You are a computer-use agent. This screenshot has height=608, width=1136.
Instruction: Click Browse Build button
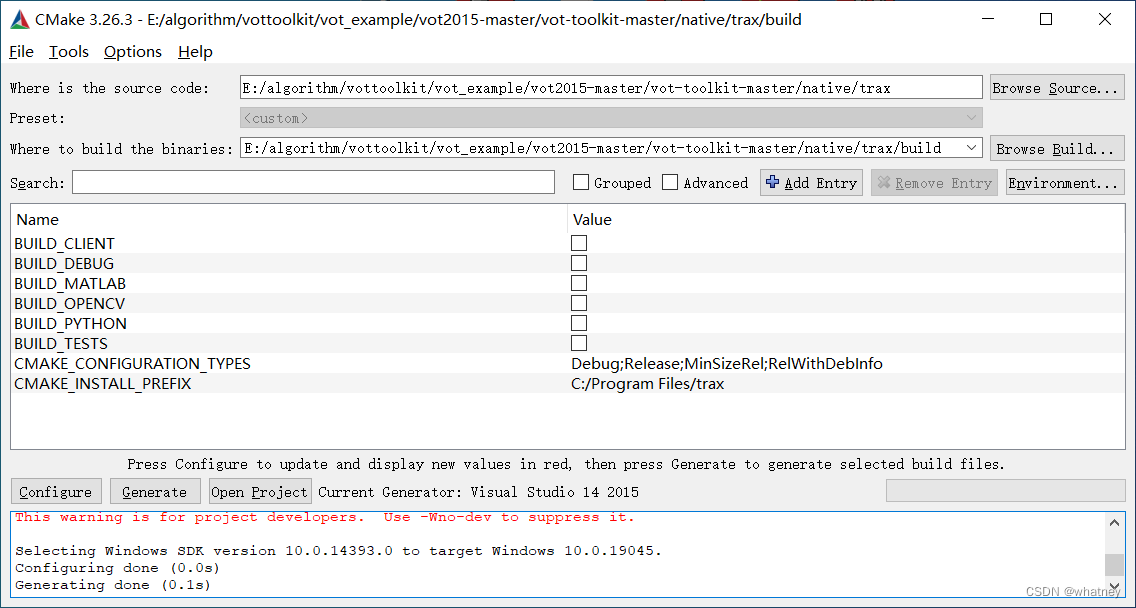tap(1057, 149)
